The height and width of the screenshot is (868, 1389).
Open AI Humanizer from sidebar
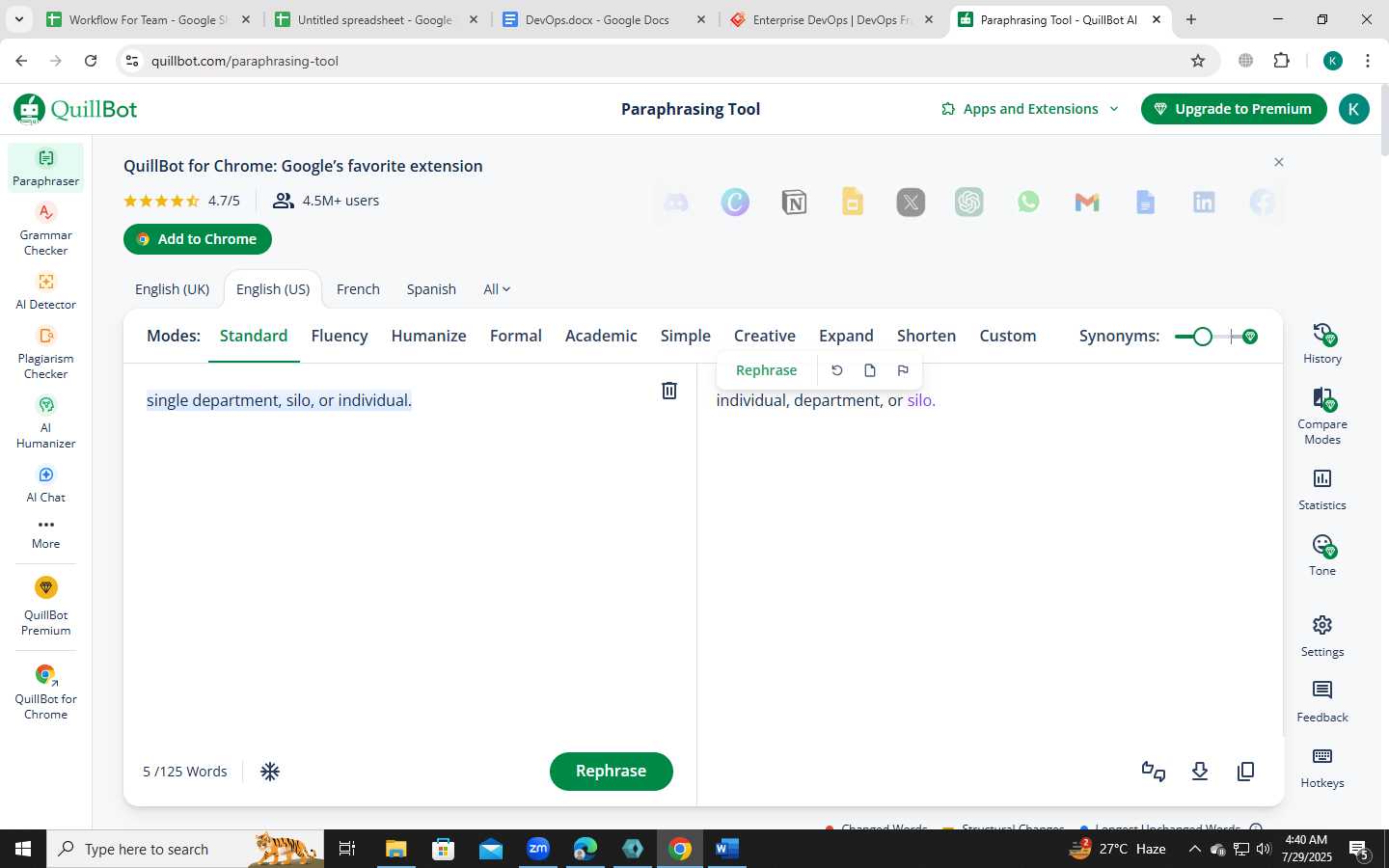point(45,421)
